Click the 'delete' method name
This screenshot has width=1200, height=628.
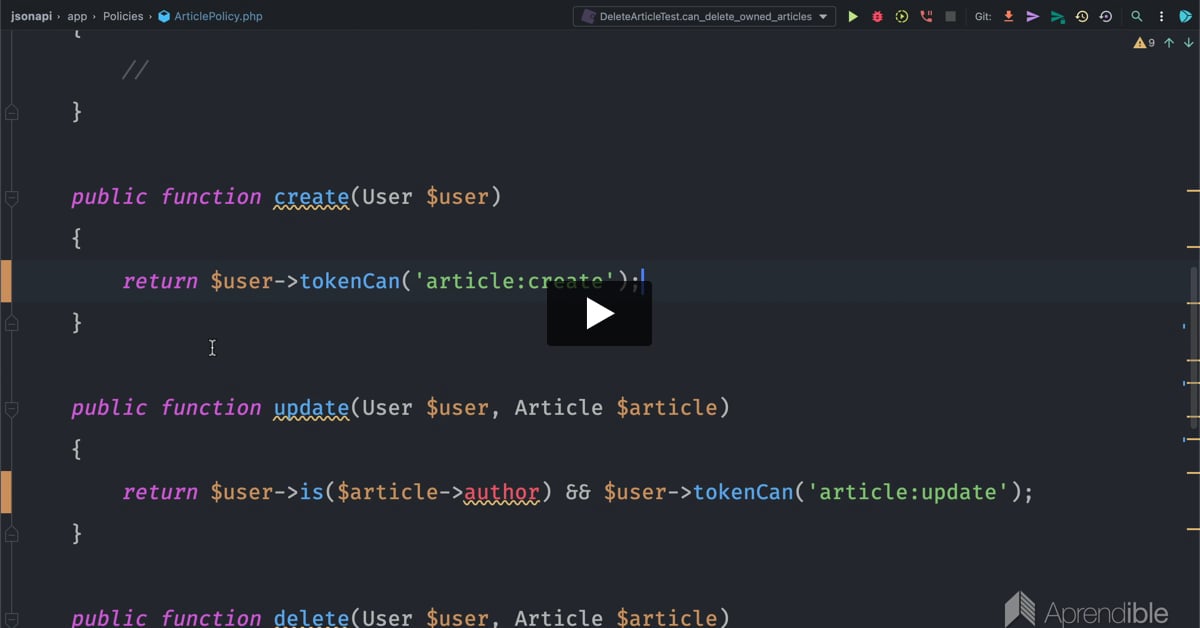tap(311, 618)
